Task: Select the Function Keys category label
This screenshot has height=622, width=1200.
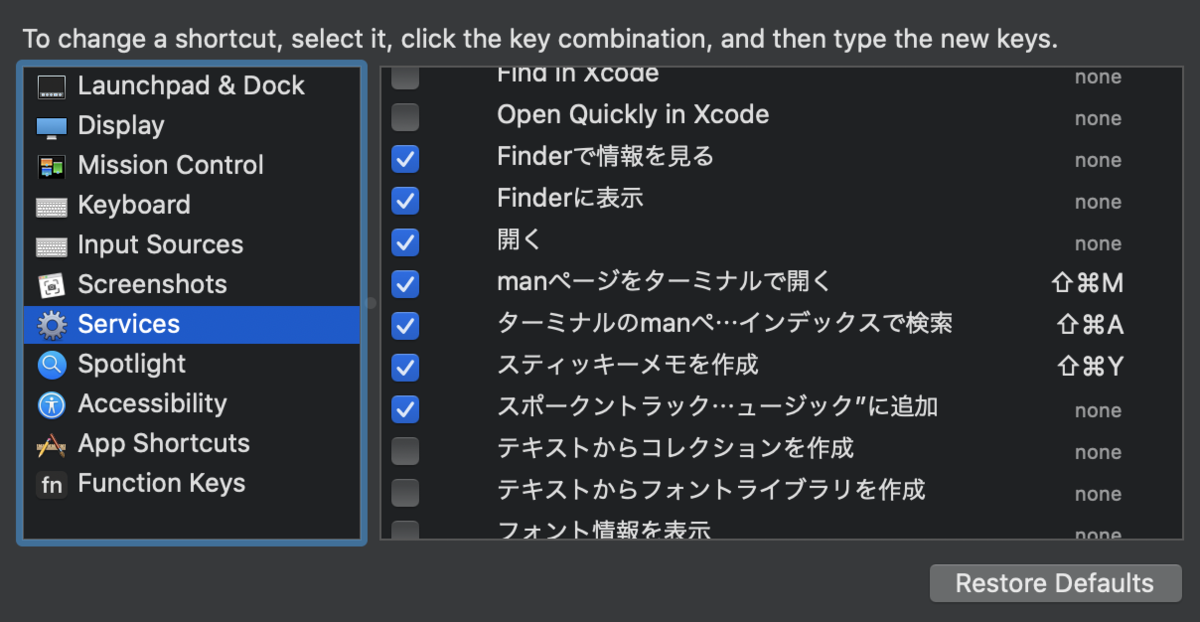Action: tap(161, 484)
